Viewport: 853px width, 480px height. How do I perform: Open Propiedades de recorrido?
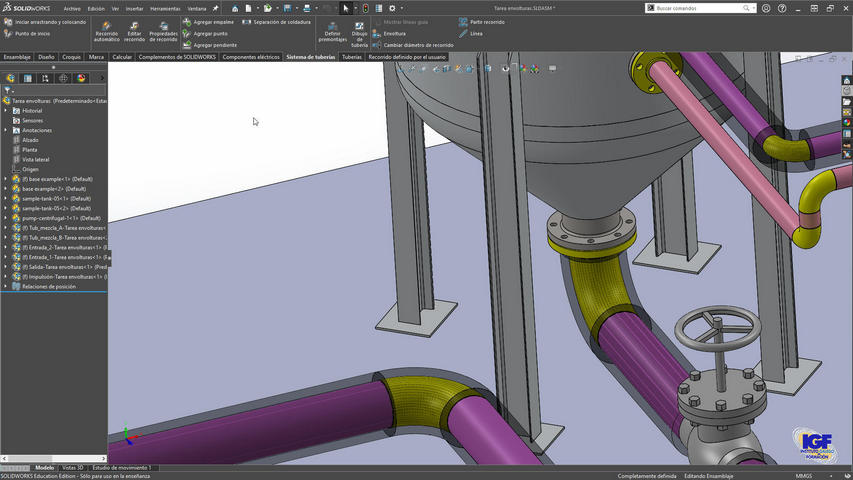click(x=163, y=32)
